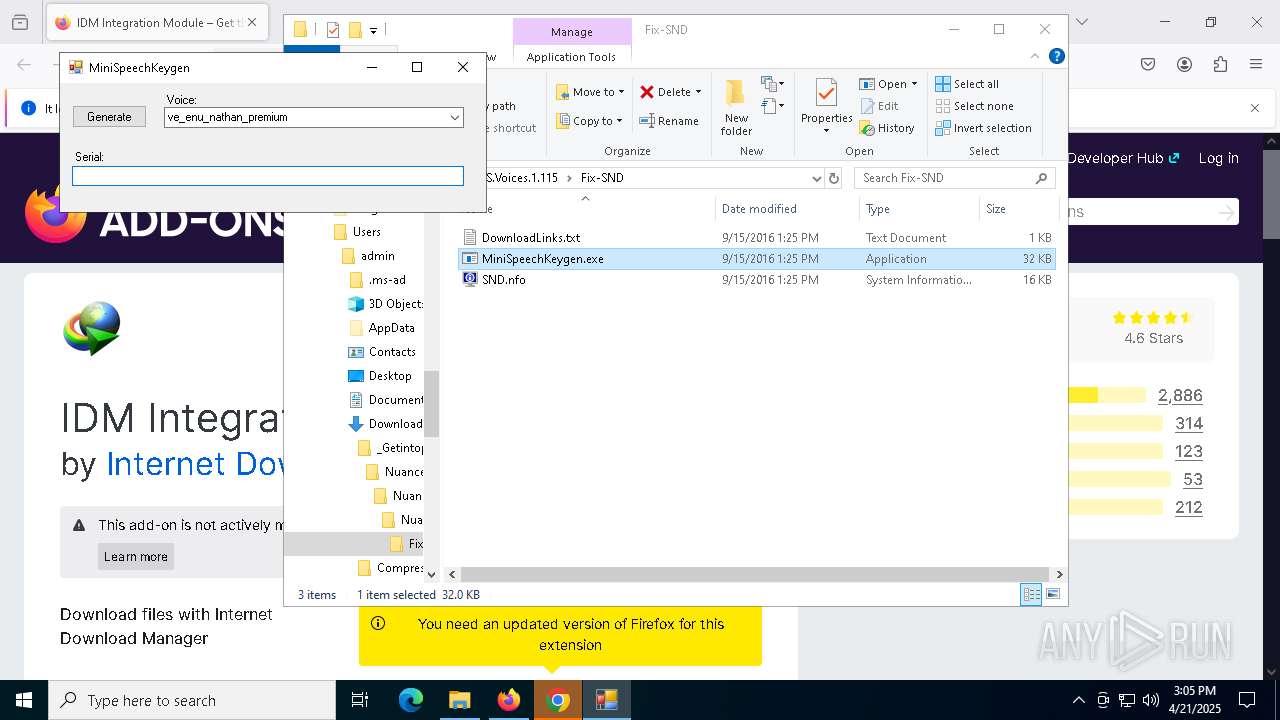Open Properties from the ribbon
Screen dimensions: 1280x720
click(x=826, y=106)
